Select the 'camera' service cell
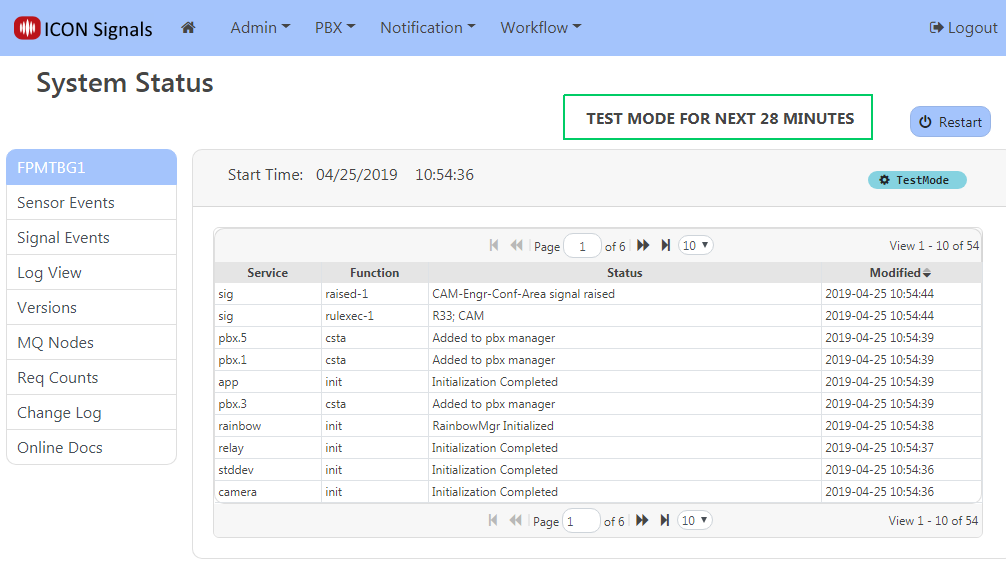The image size is (1006, 569). [268, 492]
